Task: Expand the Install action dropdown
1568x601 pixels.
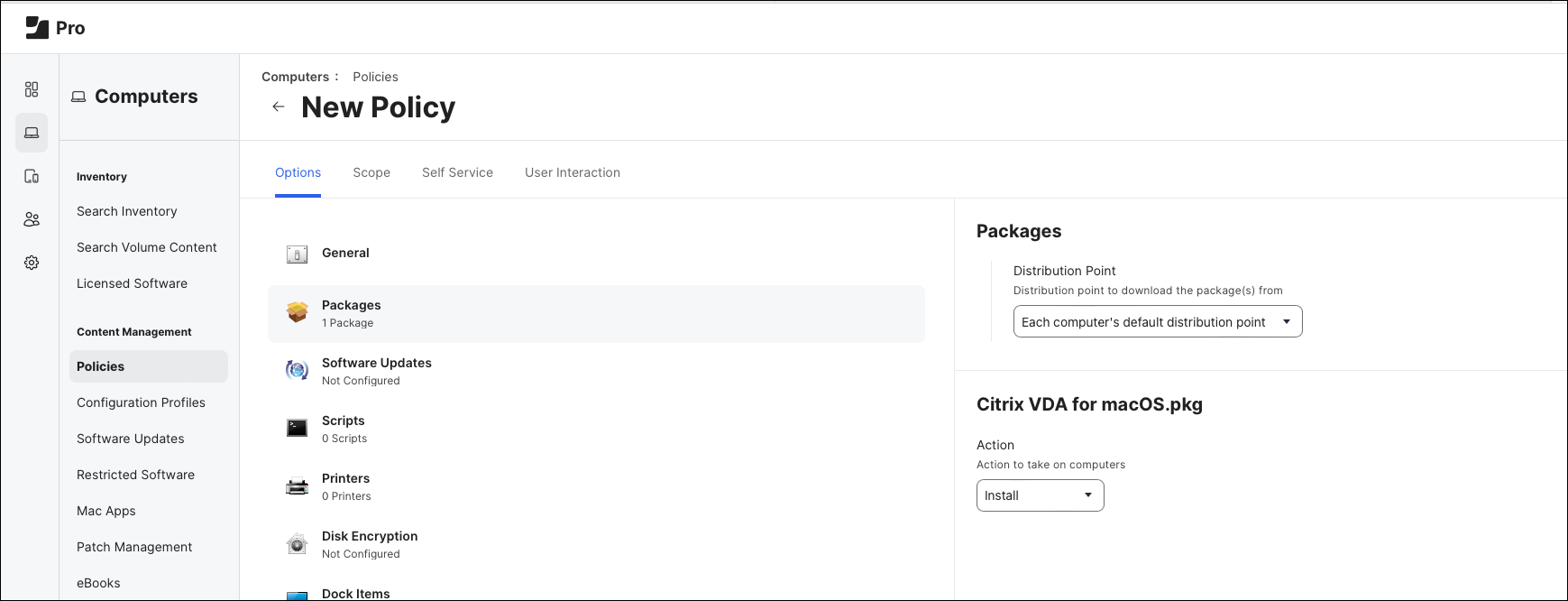Action: coord(1040,495)
